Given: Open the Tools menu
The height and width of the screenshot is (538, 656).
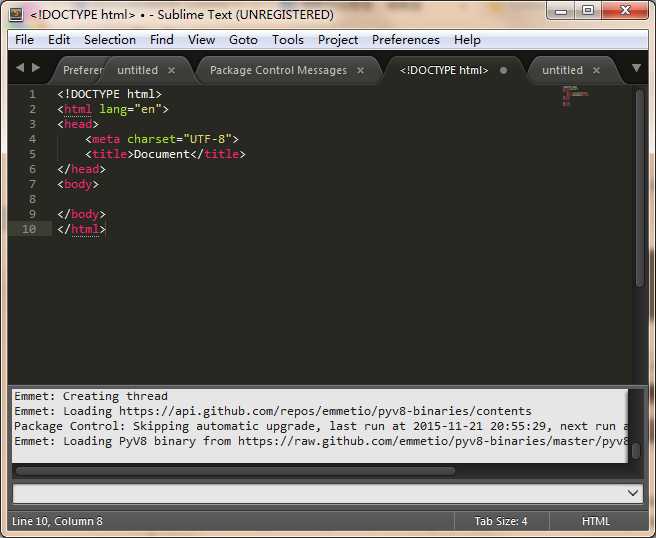Looking at the screenshot, I should pos(288,40).
